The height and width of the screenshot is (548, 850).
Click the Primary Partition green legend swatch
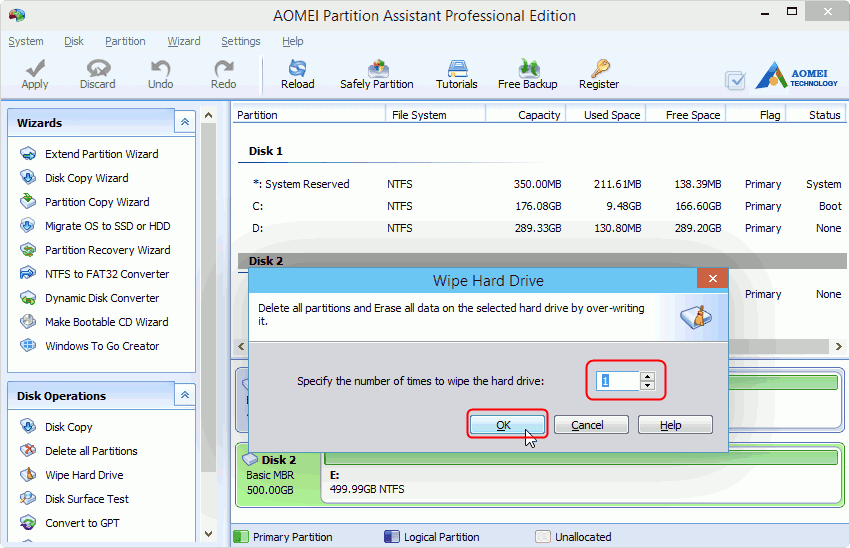click(x=240, y=537)
